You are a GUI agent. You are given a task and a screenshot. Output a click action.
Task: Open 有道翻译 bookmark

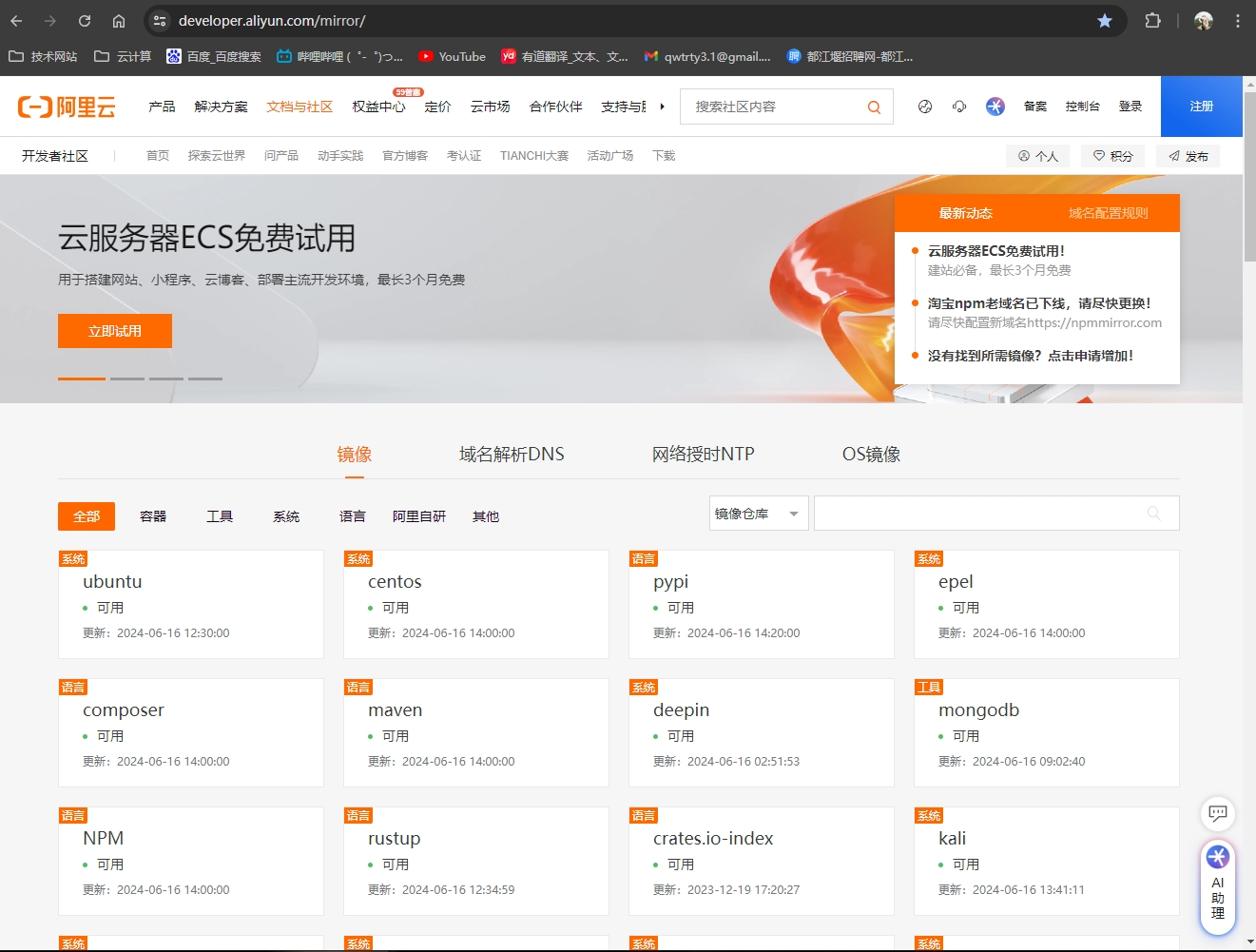tap(565, 57)
